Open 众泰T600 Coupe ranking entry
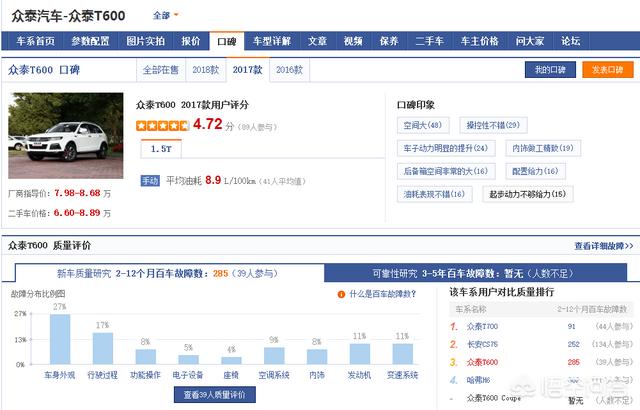 (494, 398)
